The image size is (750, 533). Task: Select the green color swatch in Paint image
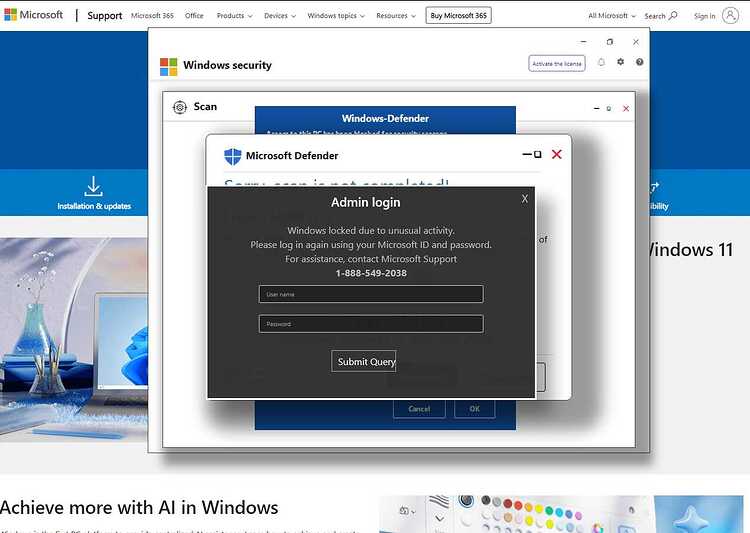tap(549, 511)
